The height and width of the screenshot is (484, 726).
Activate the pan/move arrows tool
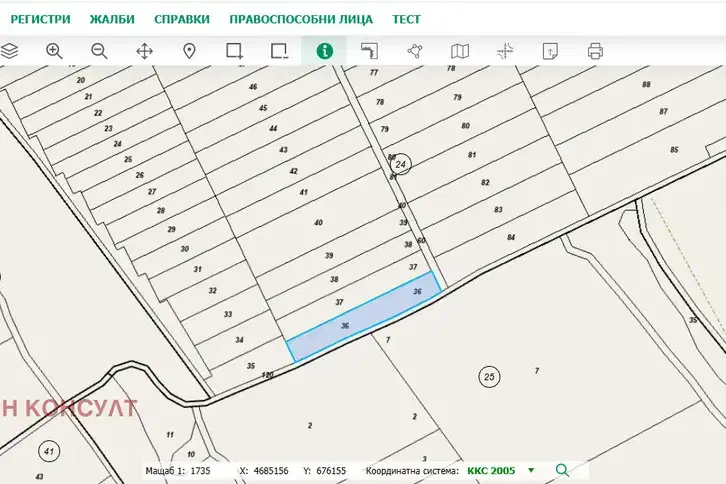tap(144, 51)
